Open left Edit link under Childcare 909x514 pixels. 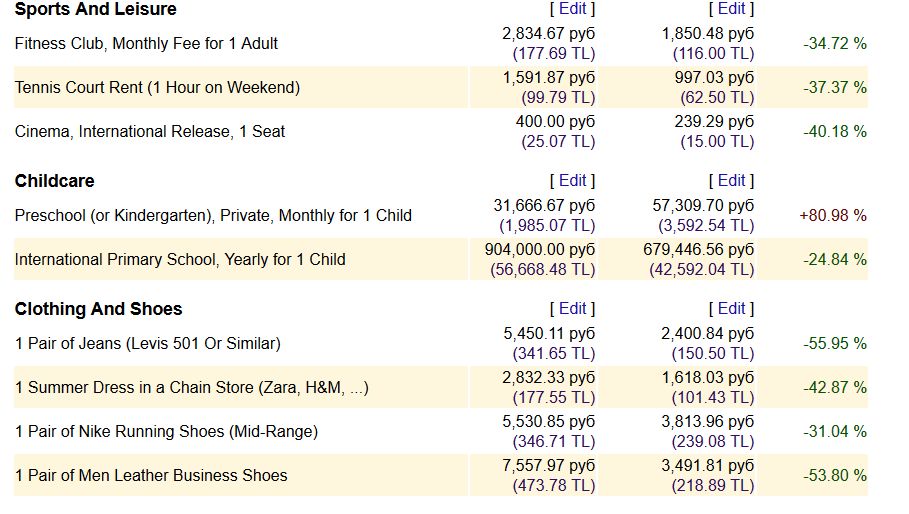coord(572,180)
